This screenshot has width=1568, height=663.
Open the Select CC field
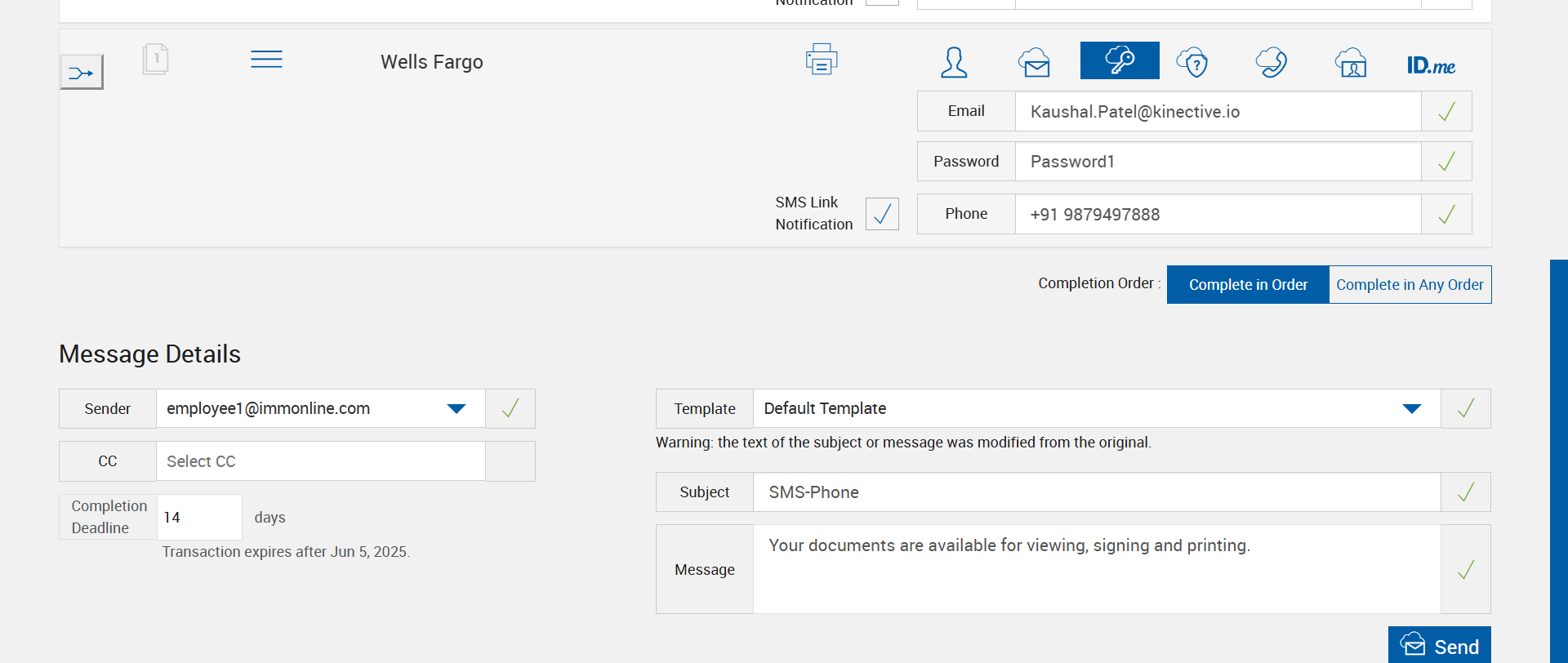click(320, 461)
